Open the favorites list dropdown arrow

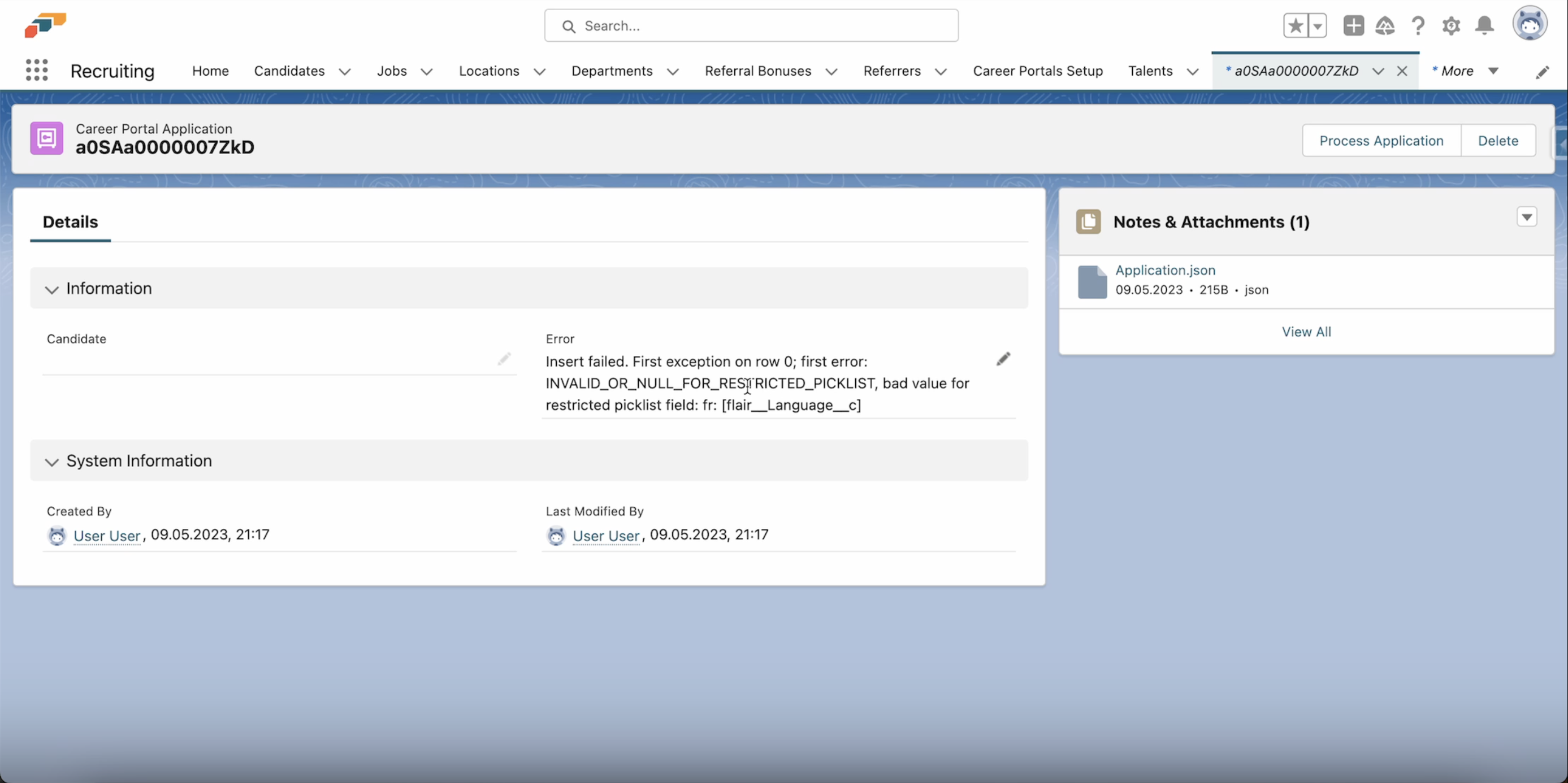(x=1317, y=25)
